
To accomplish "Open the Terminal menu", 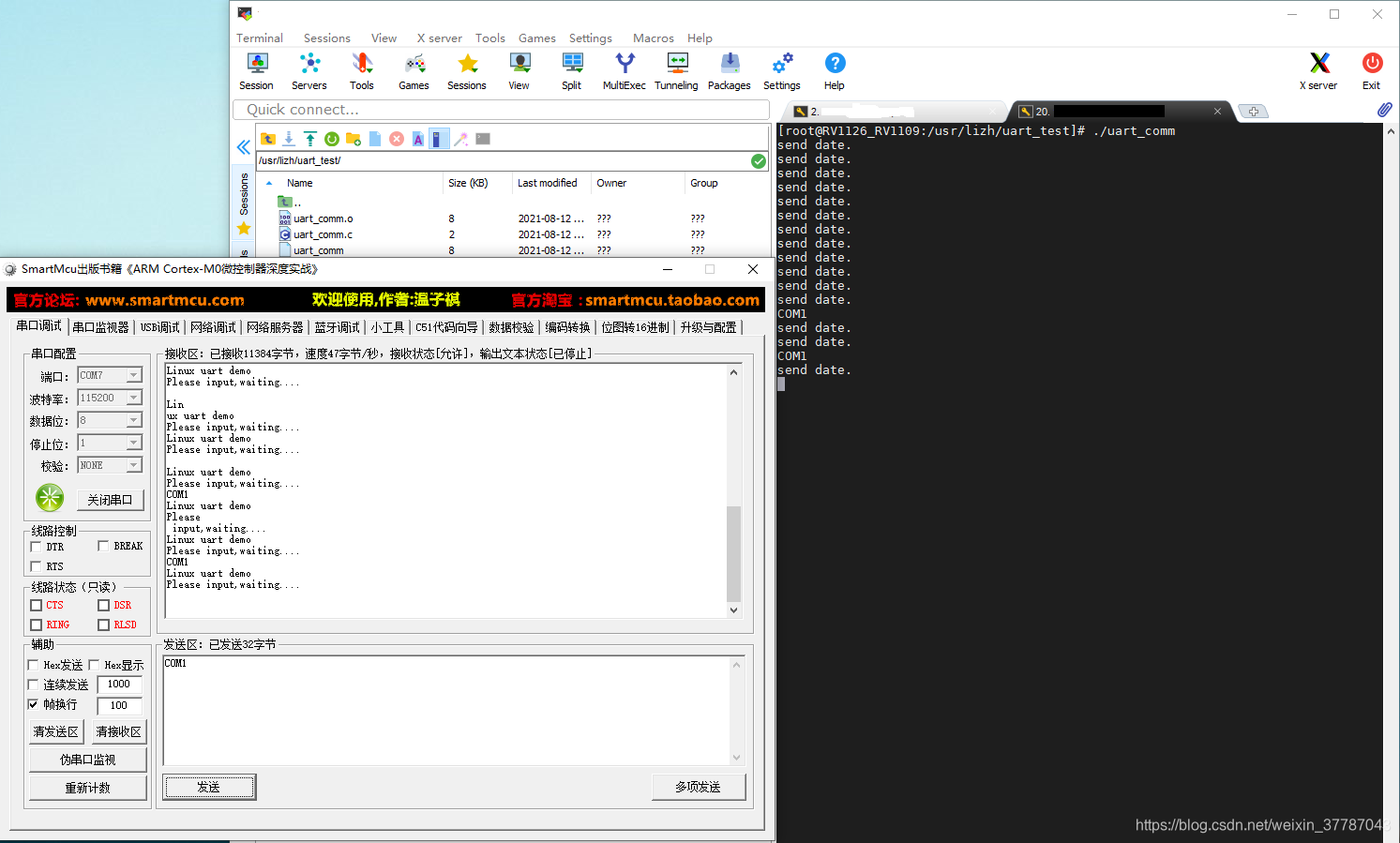I will pyautogui.click(x=260, y=38).
